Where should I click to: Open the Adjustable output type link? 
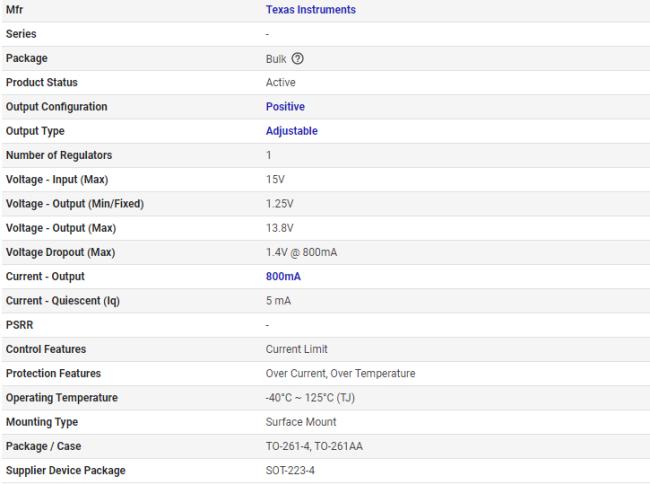click(x=291, y=131)
